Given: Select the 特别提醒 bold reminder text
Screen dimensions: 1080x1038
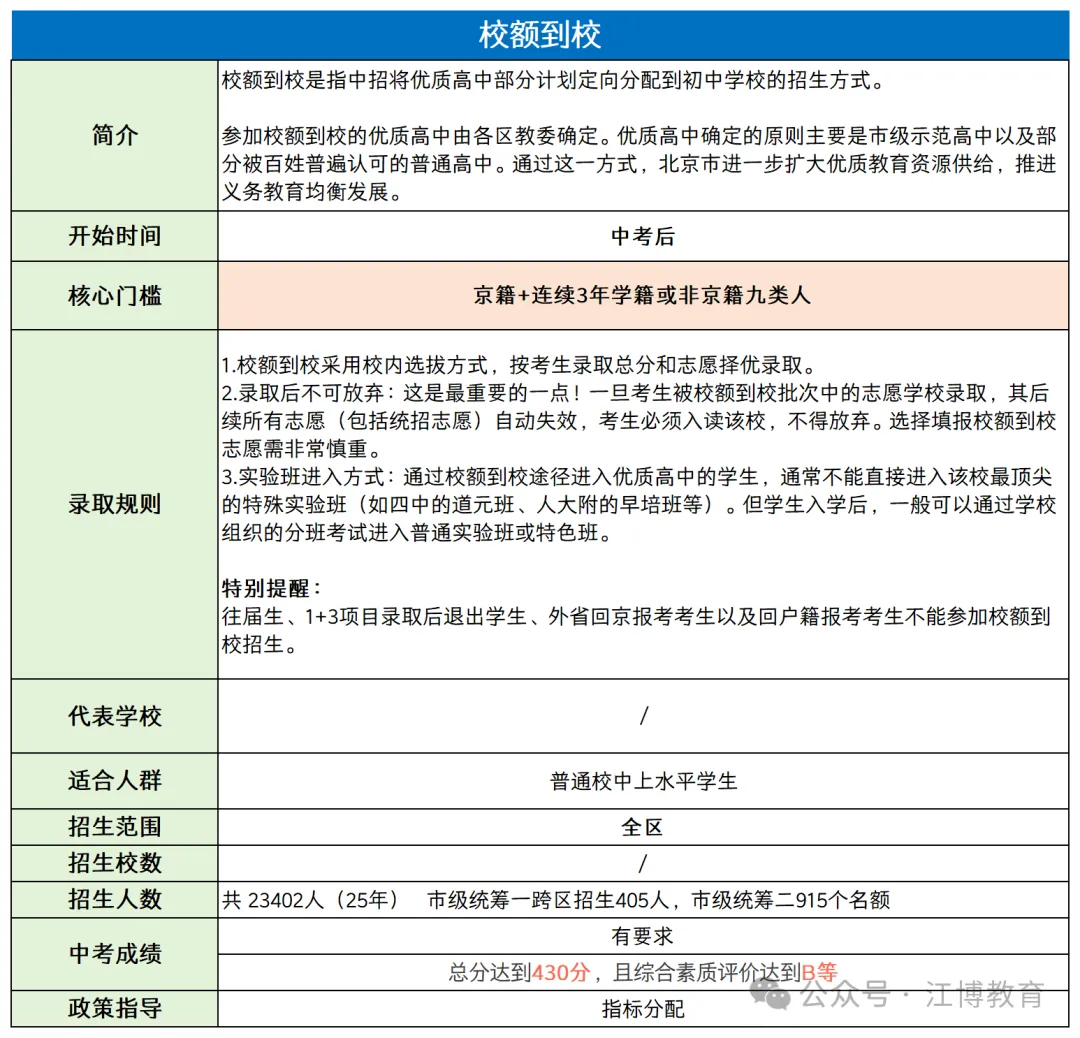Looking at the screenshot, I should click(258, 588).
